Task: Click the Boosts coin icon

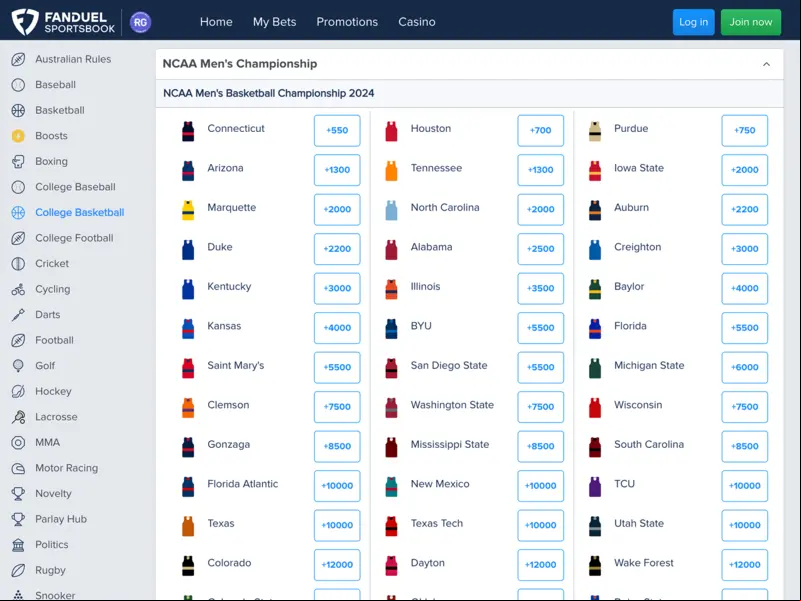Action: click(x=18, y=136)
